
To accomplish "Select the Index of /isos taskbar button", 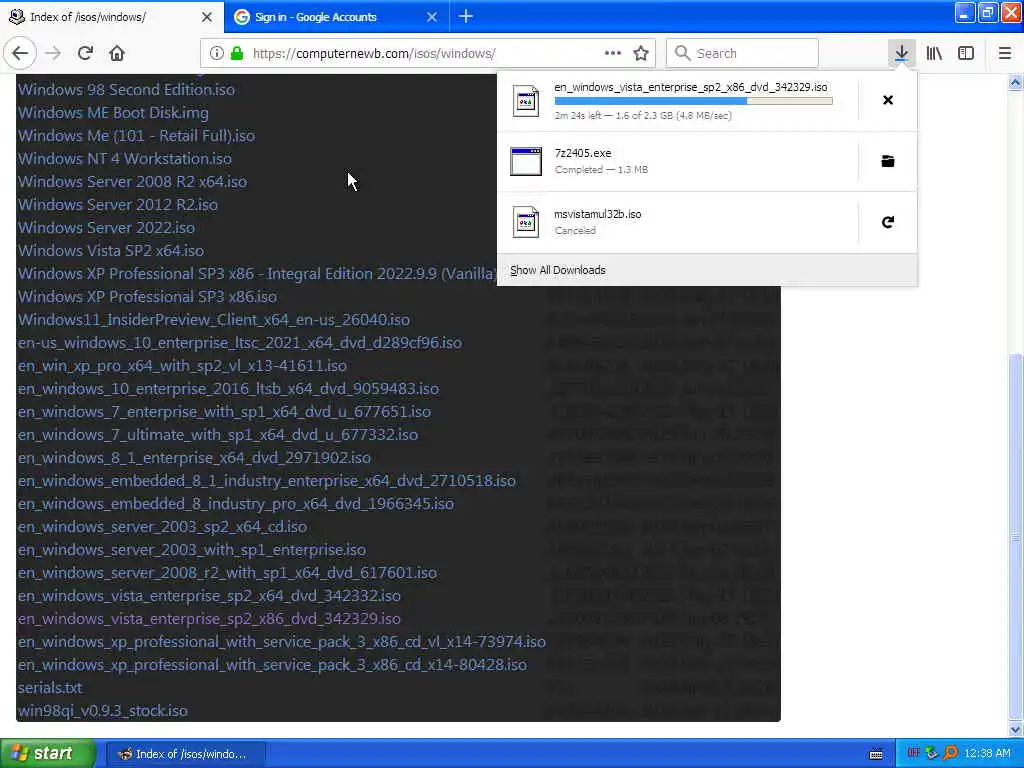I will (185, 754).
